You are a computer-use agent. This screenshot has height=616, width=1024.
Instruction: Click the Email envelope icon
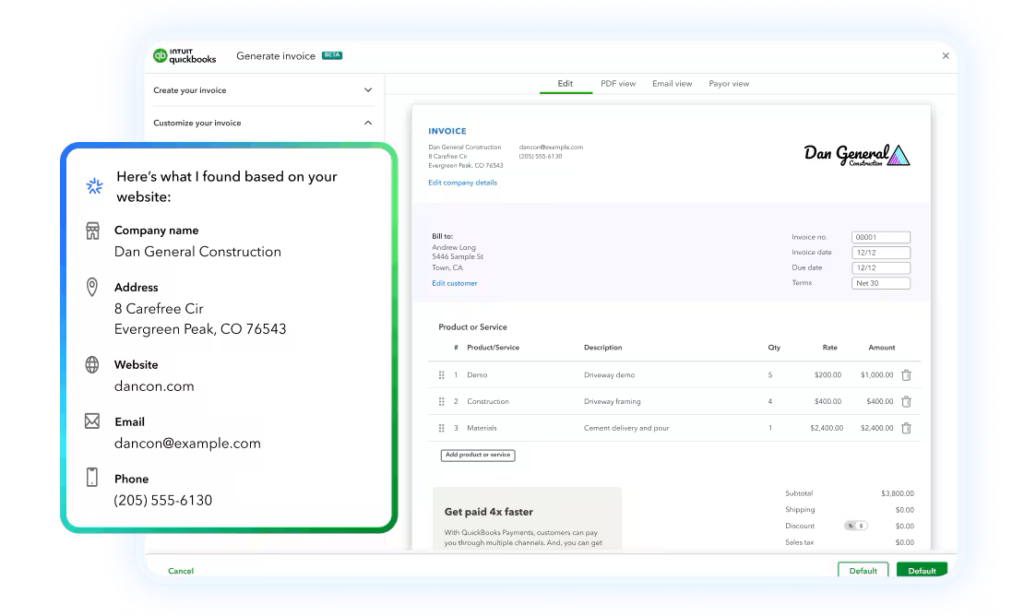(x=92, y=421)
